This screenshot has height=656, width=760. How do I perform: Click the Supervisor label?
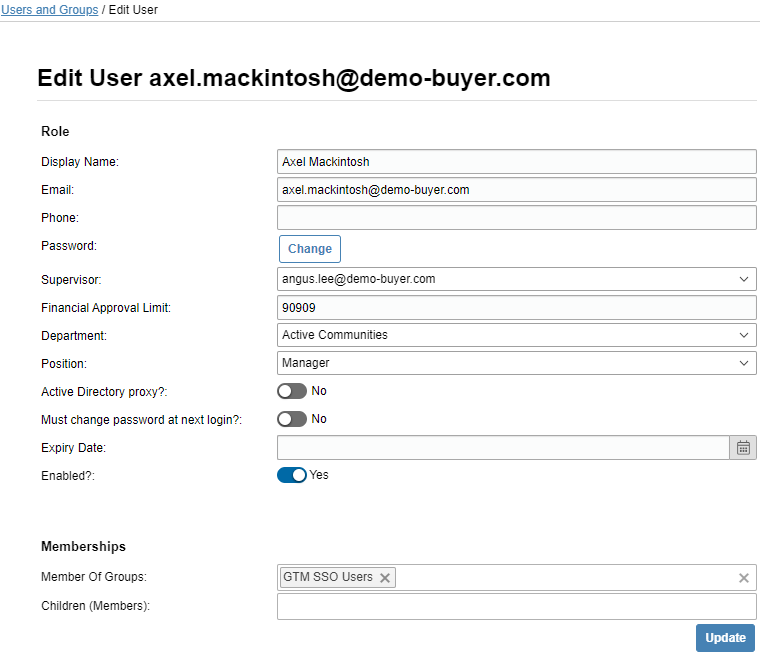pos(71,280)
